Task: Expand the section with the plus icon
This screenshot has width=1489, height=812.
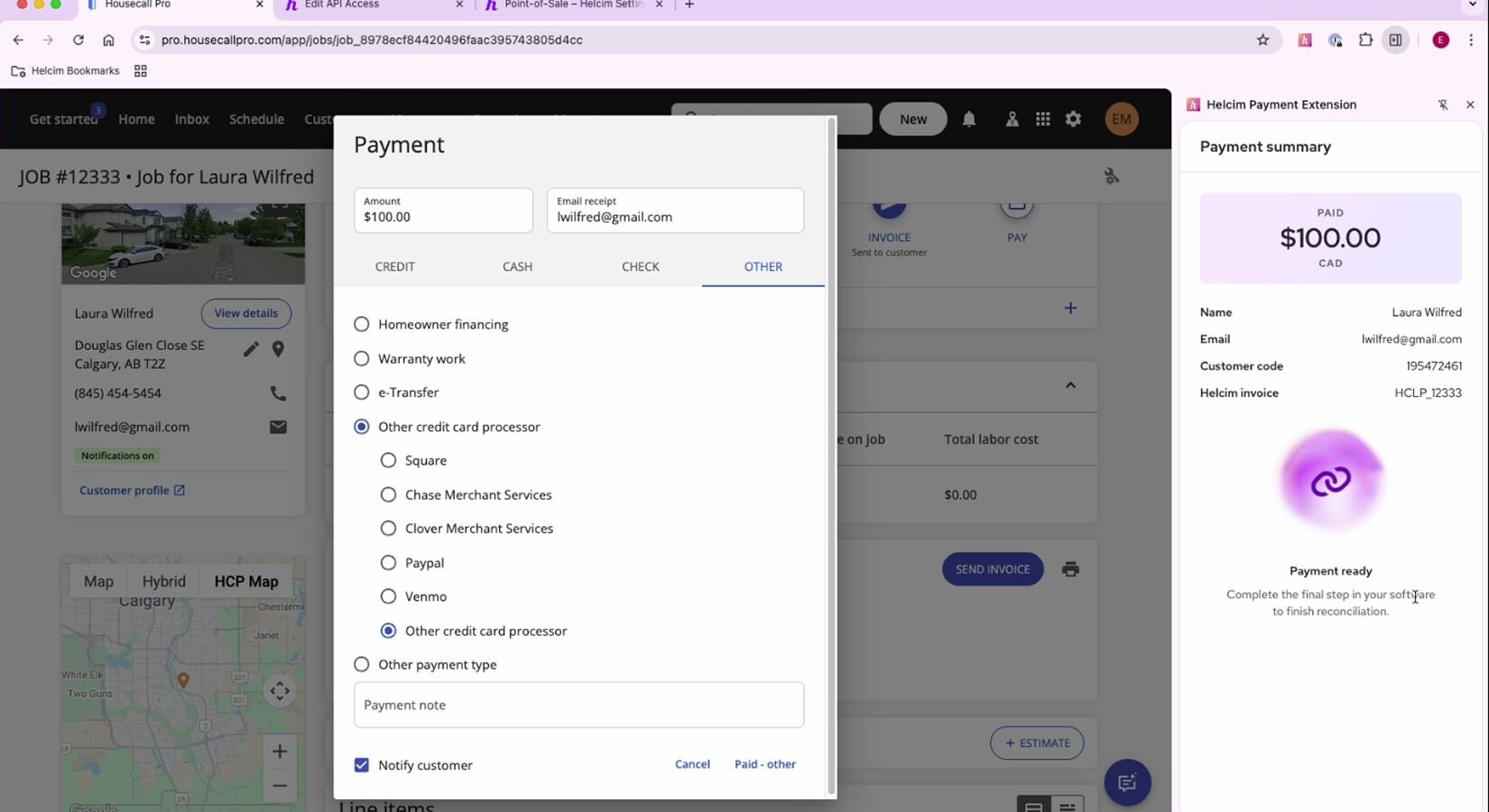Action: [1070, 309]
